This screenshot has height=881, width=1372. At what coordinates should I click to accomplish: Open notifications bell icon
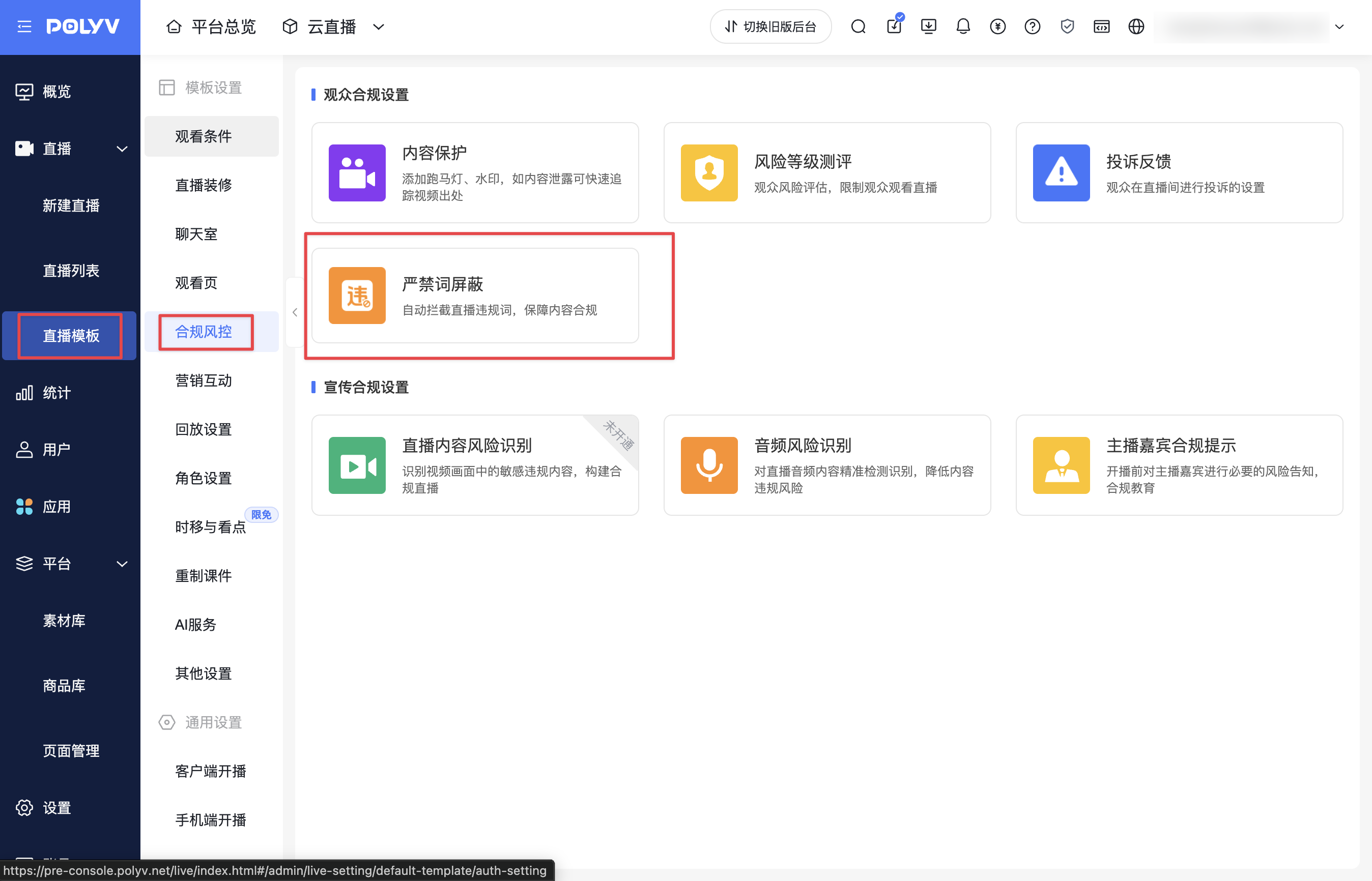[x=963, y=26]
